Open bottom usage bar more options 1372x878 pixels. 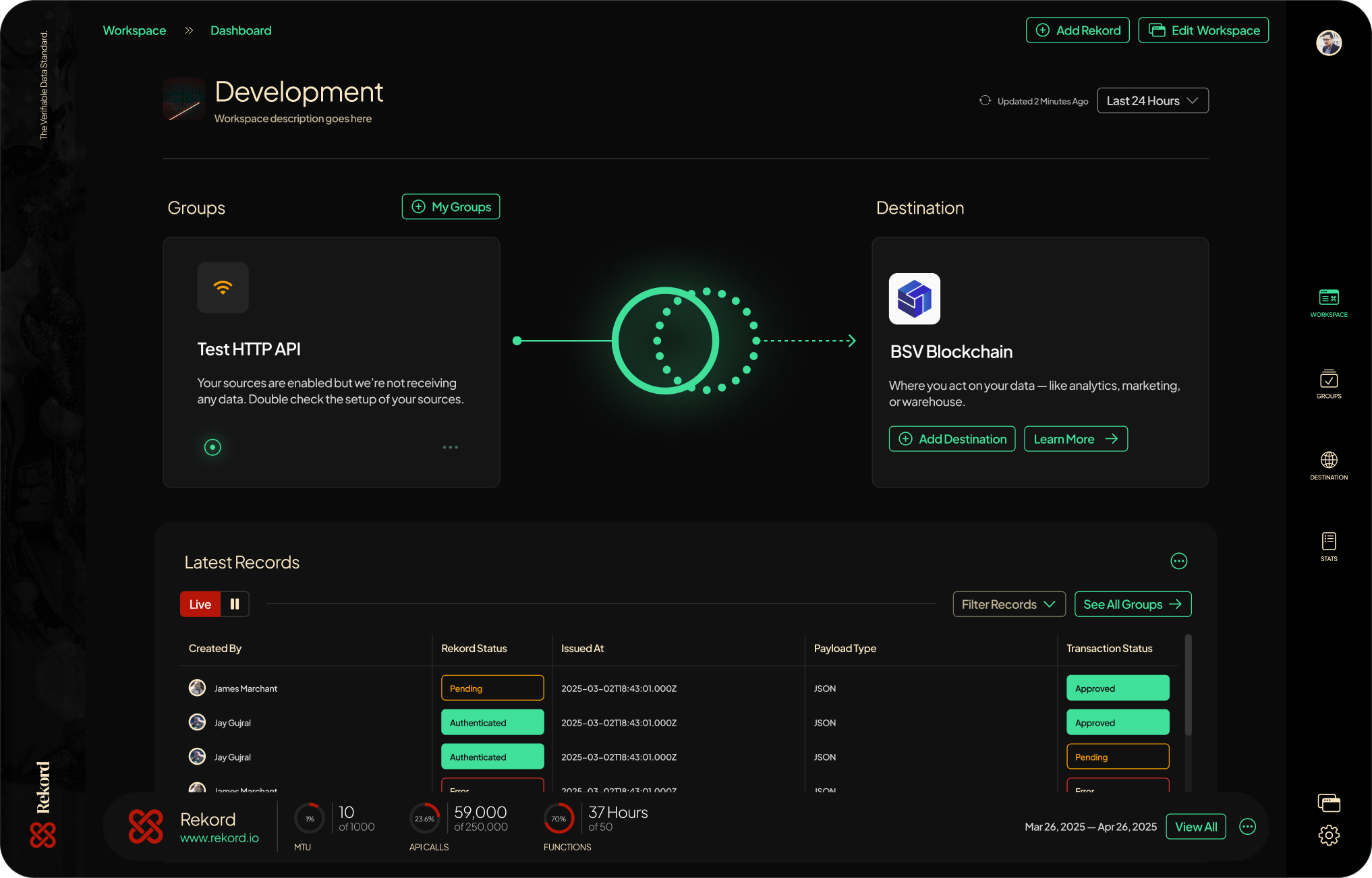pyautogui.click(x=1247, y=827)
